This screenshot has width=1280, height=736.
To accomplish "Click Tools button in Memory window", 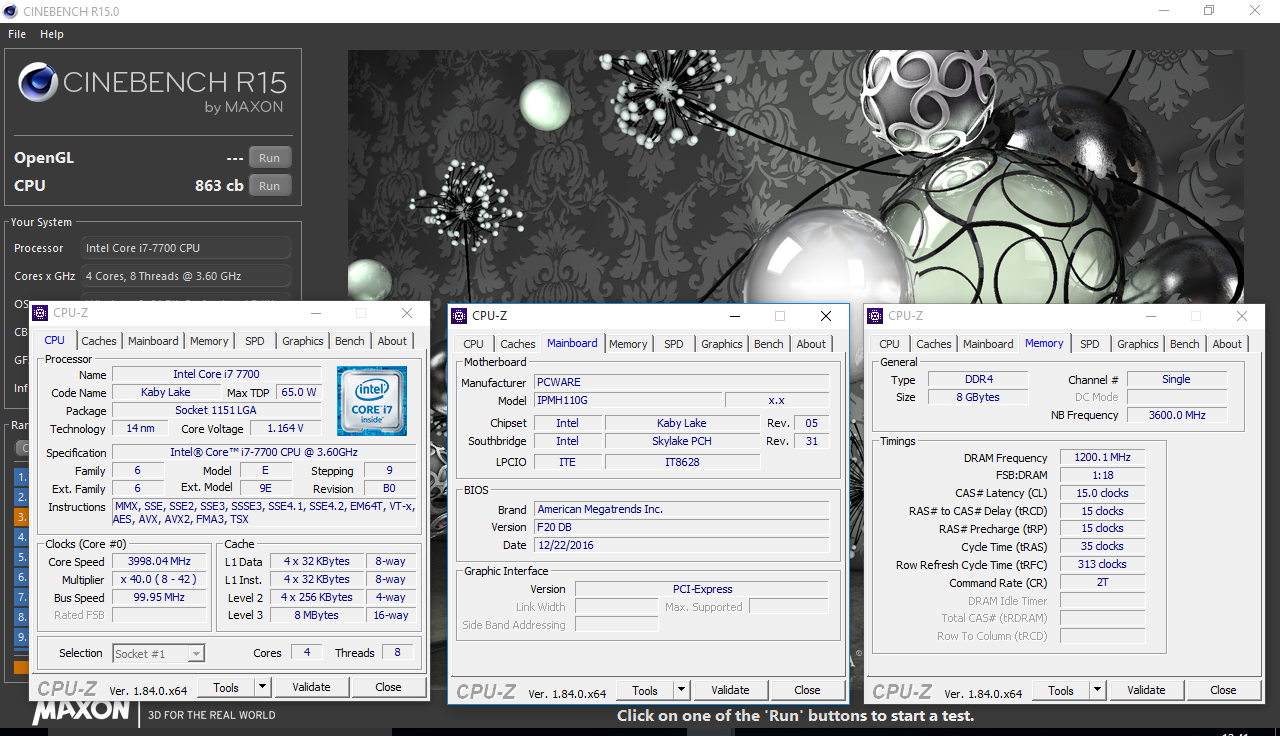I will coord(1061,690).
